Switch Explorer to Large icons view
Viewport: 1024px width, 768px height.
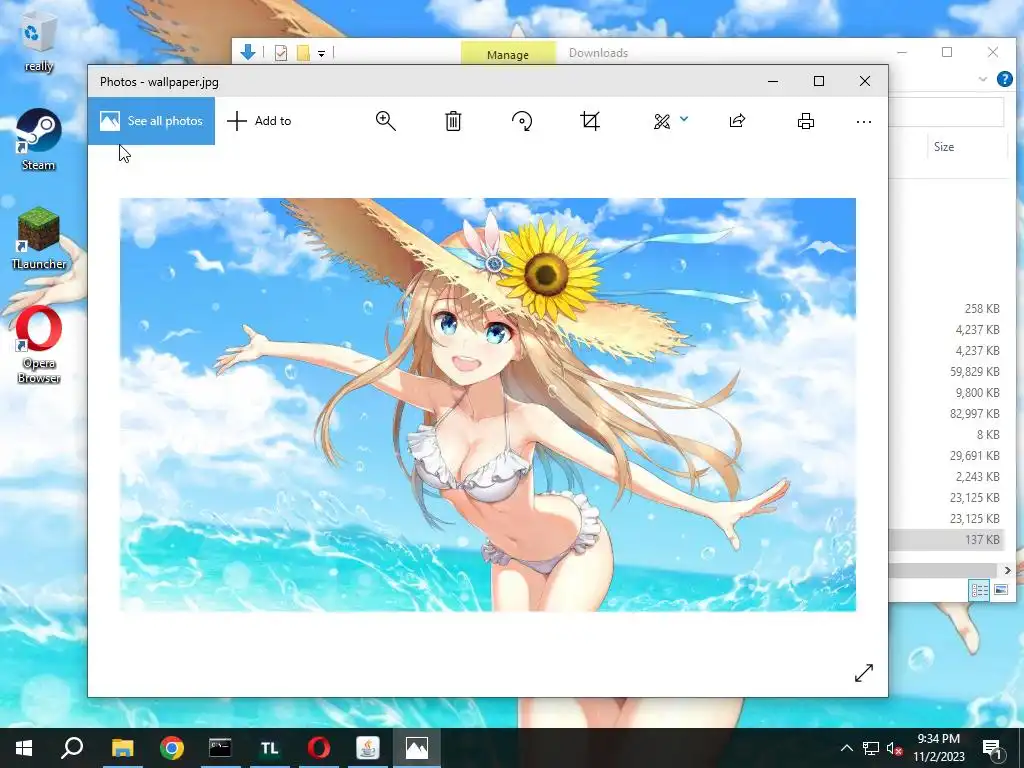[1000, 590]
